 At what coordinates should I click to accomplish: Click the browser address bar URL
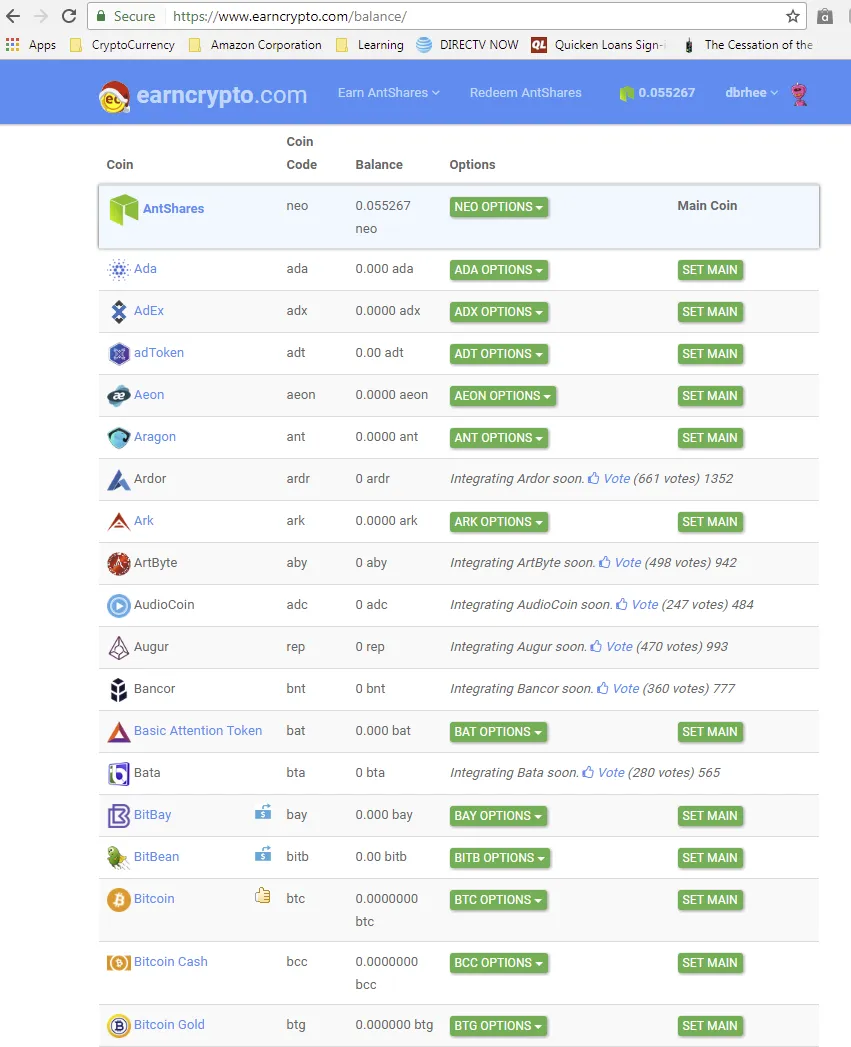click(290, 16)
